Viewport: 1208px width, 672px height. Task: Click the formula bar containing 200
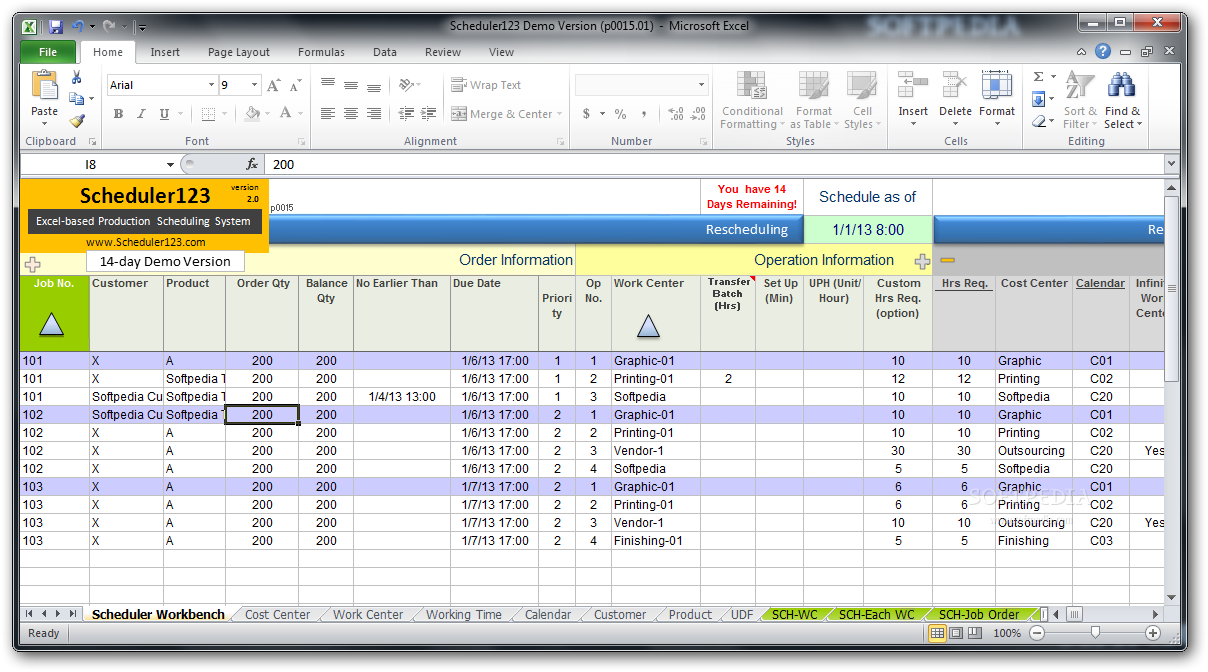click(x=713, y=164)
